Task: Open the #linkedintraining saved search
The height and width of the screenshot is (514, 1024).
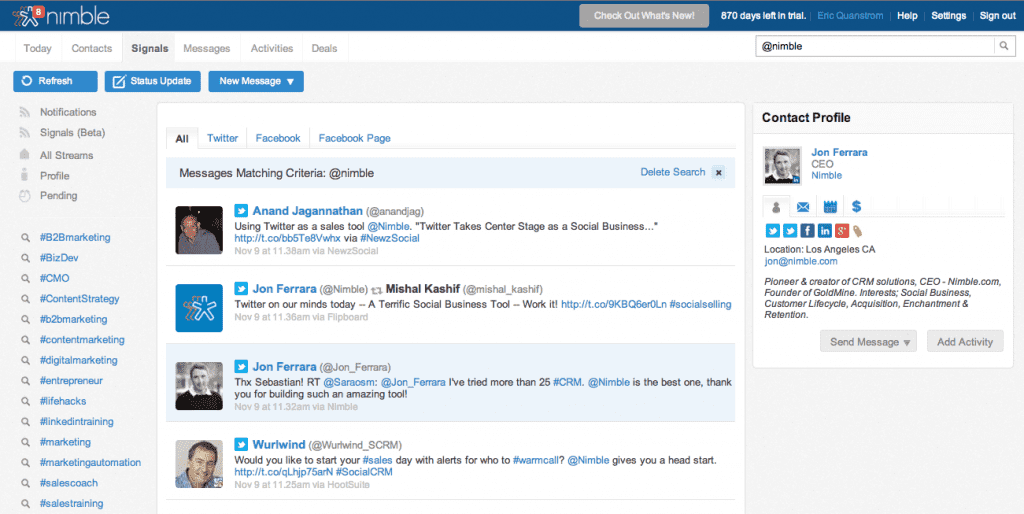Action: (x=76, y=421)
